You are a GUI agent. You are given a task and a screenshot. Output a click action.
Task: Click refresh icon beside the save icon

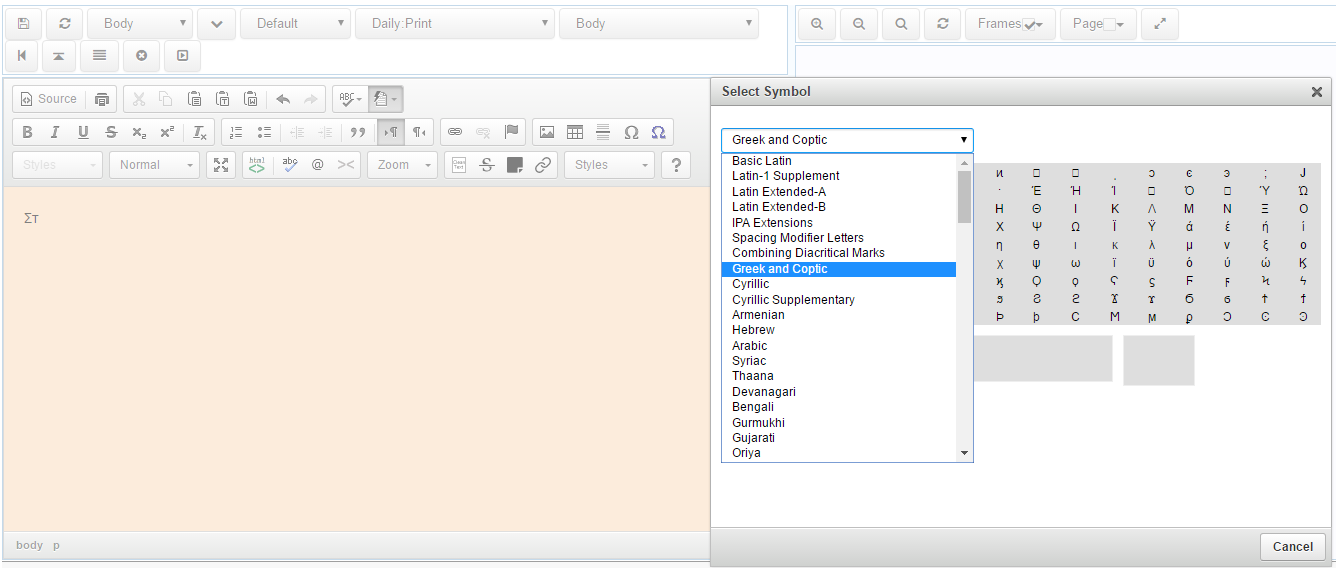[65, 23]
